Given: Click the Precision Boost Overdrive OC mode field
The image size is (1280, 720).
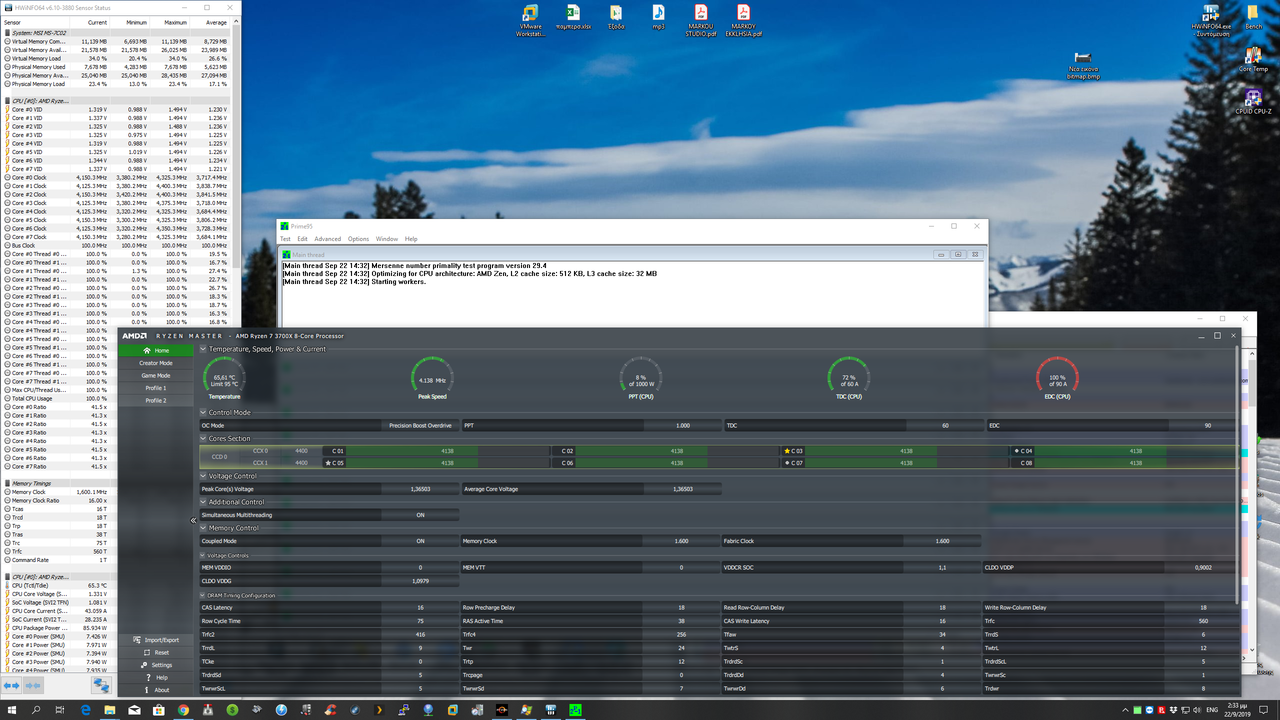Looking at the screenshot, I should click(420, 425).
